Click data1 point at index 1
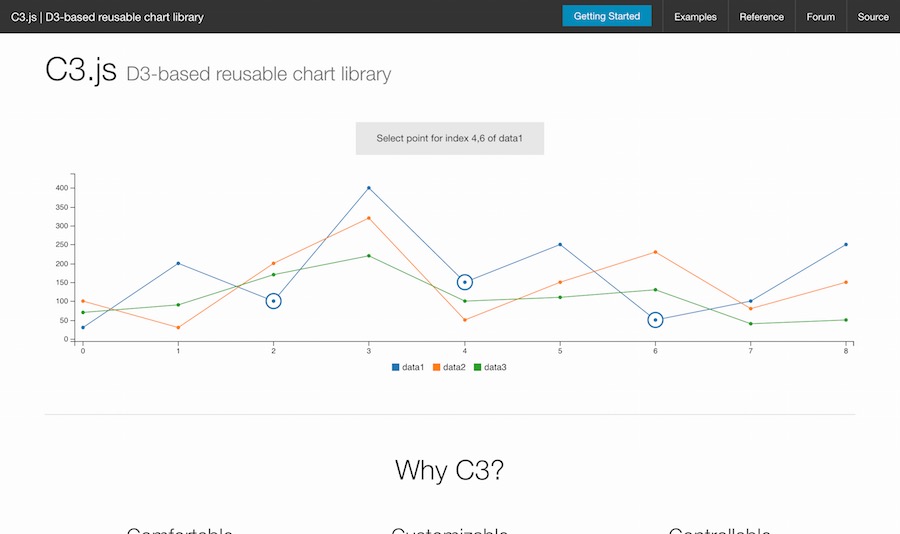 [x=178, y=264]
